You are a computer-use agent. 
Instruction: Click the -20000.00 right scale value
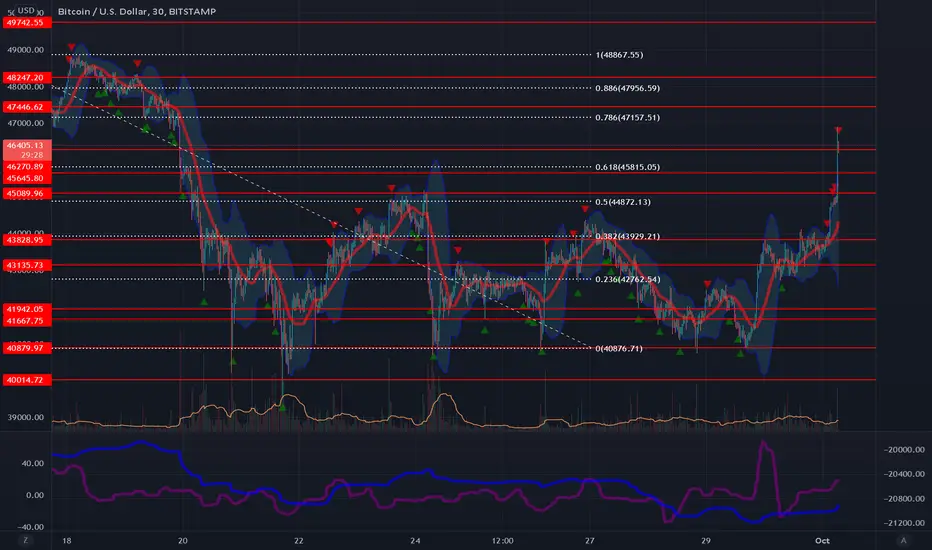tap(903, 450)
